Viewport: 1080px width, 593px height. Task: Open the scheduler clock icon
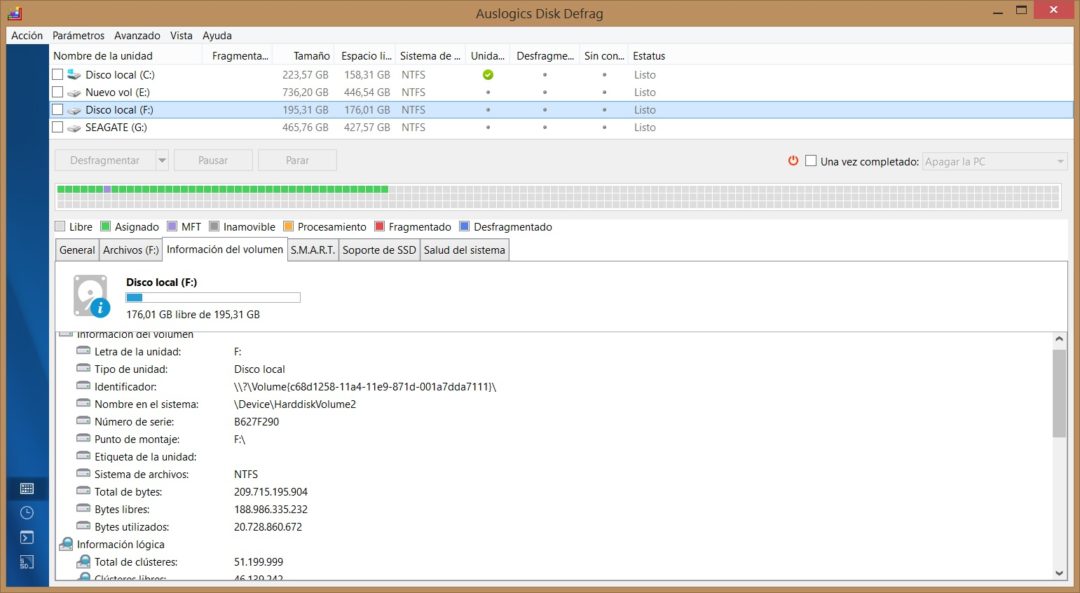[27, 513]
